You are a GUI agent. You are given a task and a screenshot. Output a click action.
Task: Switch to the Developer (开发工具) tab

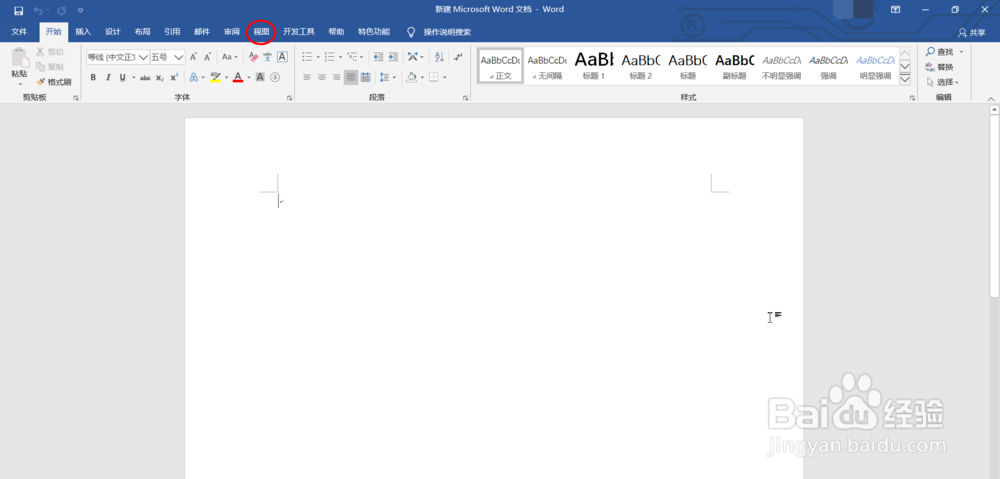299,32
